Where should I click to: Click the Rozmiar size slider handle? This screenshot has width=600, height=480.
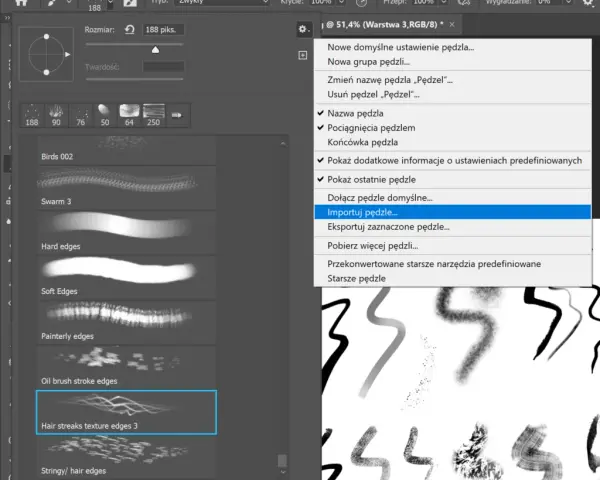(155, 50)
